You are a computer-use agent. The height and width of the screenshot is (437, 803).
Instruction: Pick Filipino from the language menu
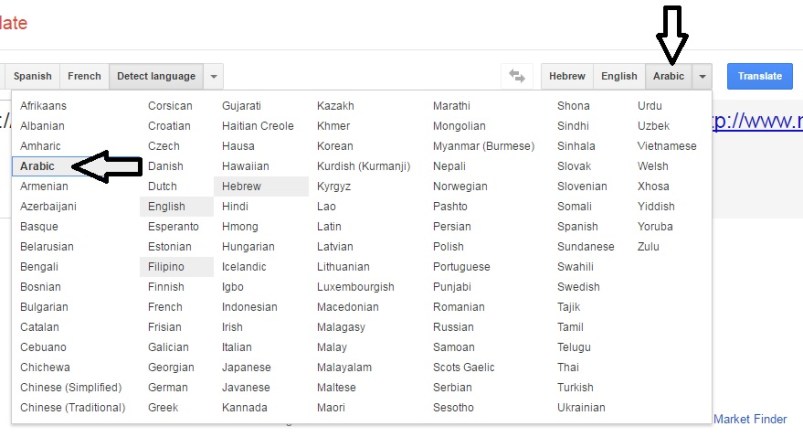click(166, 267)
